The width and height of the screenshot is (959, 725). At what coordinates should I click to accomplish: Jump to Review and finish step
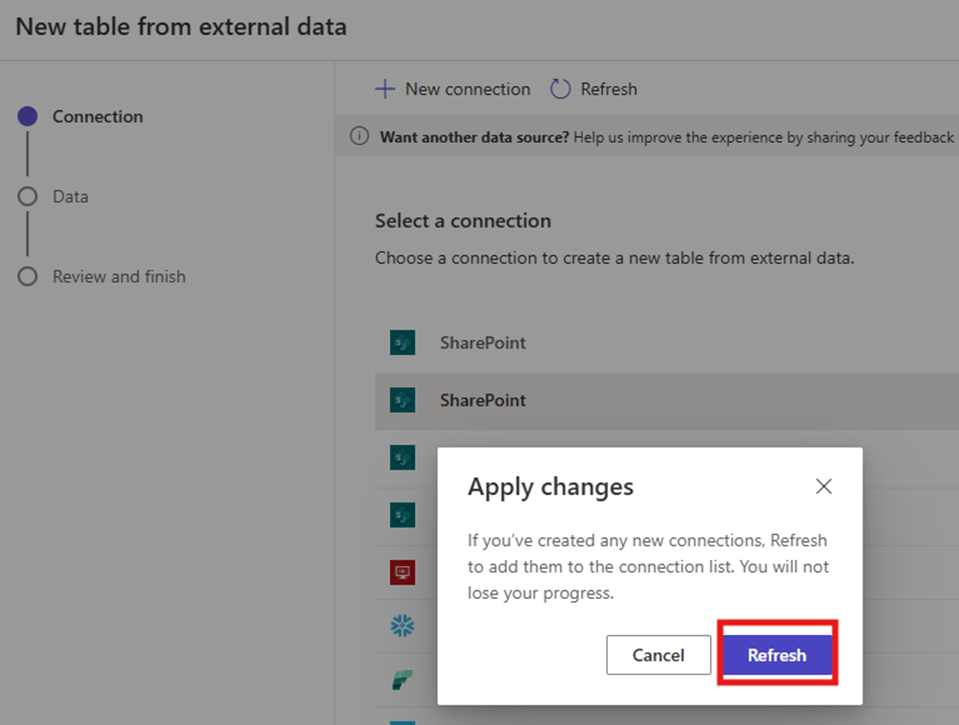coord(119,277)
